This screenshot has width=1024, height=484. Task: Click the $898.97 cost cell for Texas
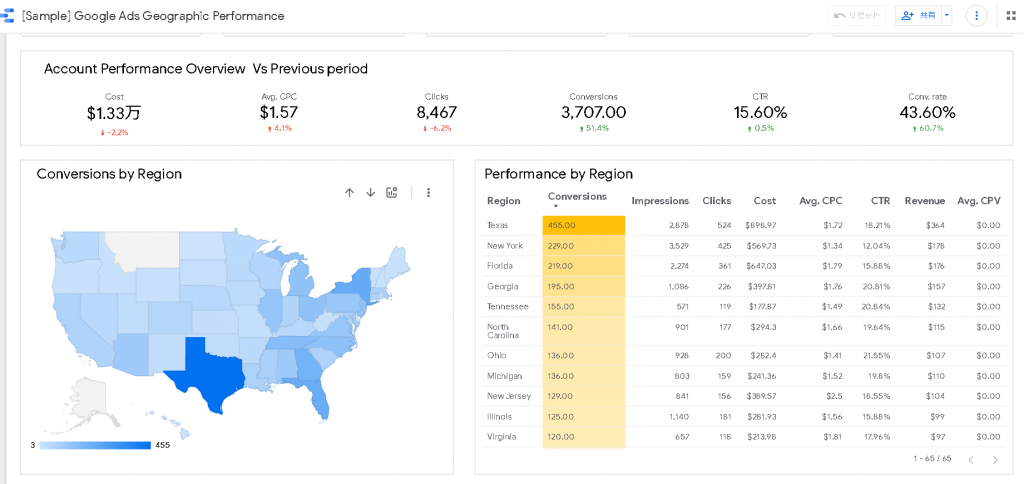tap(761, 225)
